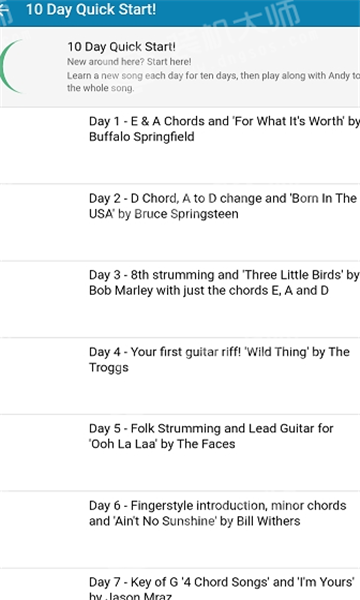
Task: Open the Day 1 E & A Chords lesson
Action: coord(180,145)
